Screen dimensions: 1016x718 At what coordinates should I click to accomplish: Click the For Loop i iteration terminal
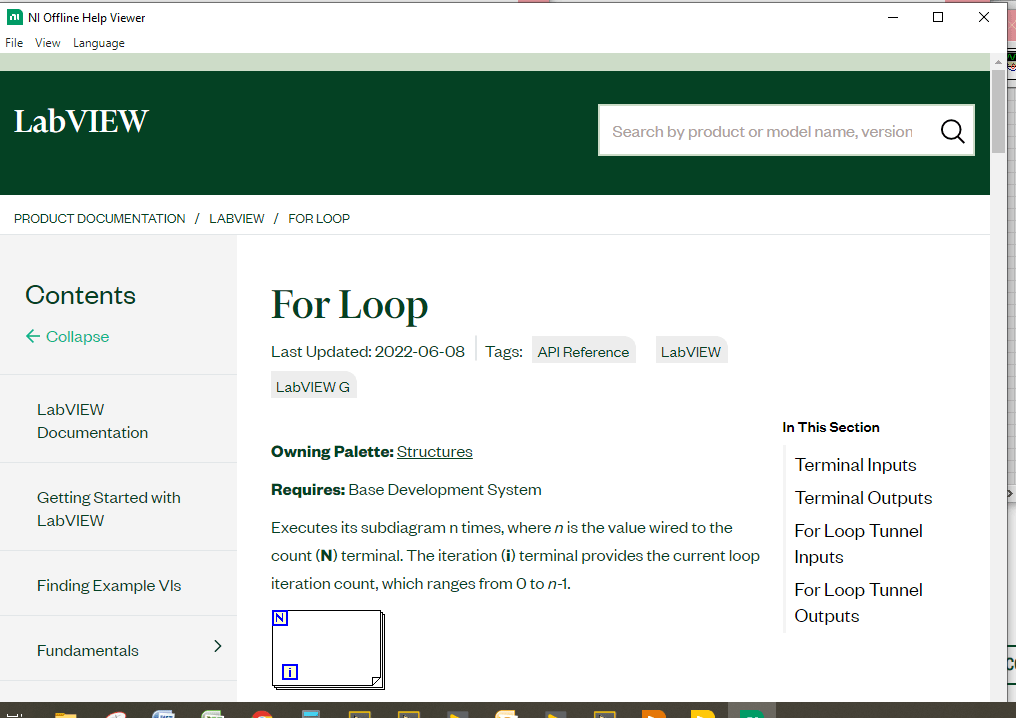290,672
